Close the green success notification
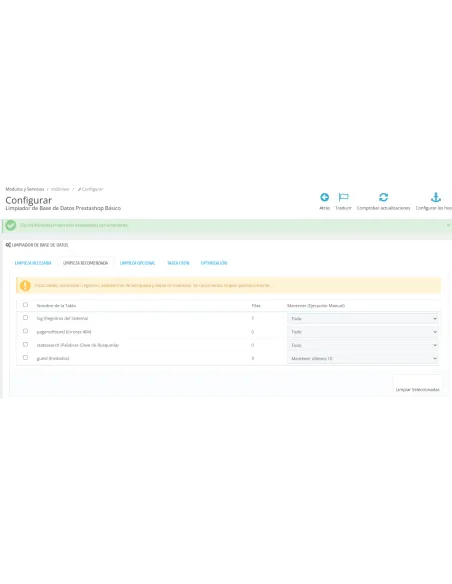The width and height of the screenshot is (452, 584). (x=448, y=225)
